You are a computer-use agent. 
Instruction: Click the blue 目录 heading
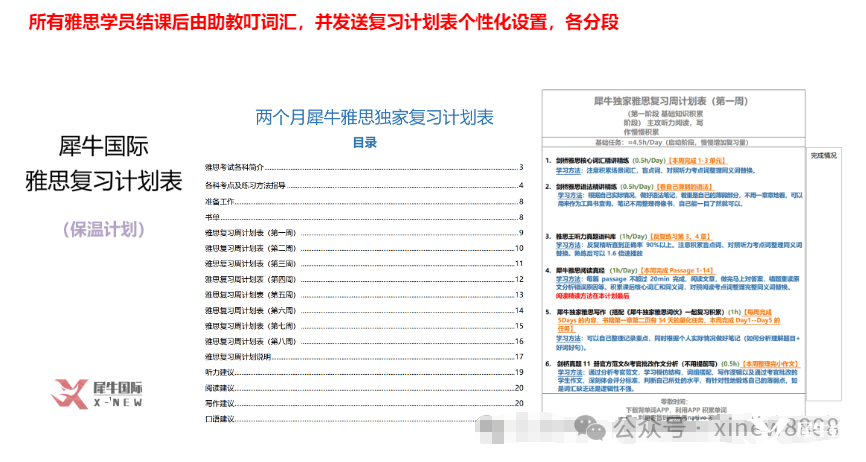[365, 143]
